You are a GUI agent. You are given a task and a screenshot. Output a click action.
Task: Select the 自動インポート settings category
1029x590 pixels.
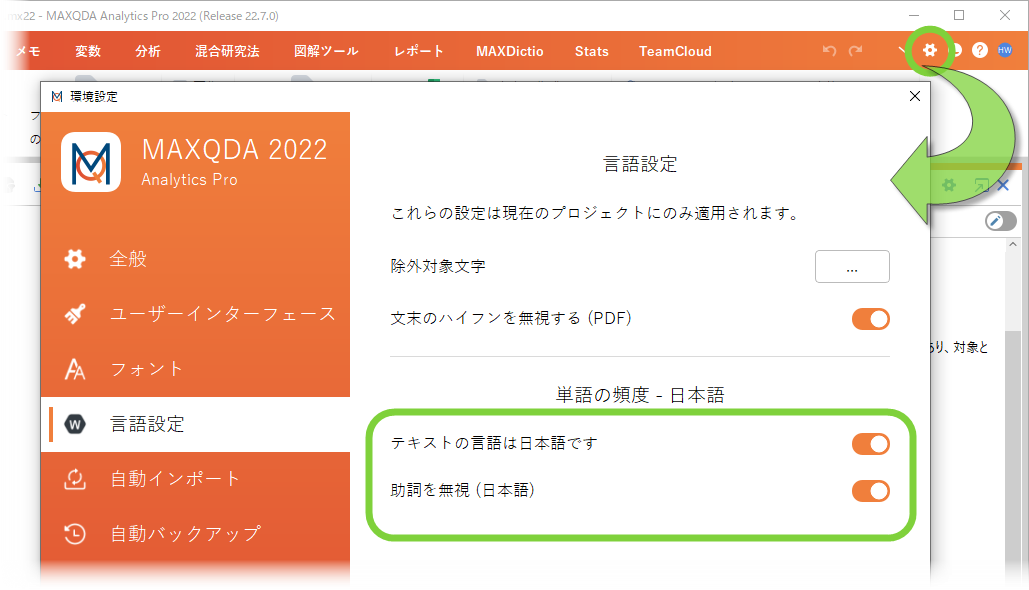coord(195,479)
